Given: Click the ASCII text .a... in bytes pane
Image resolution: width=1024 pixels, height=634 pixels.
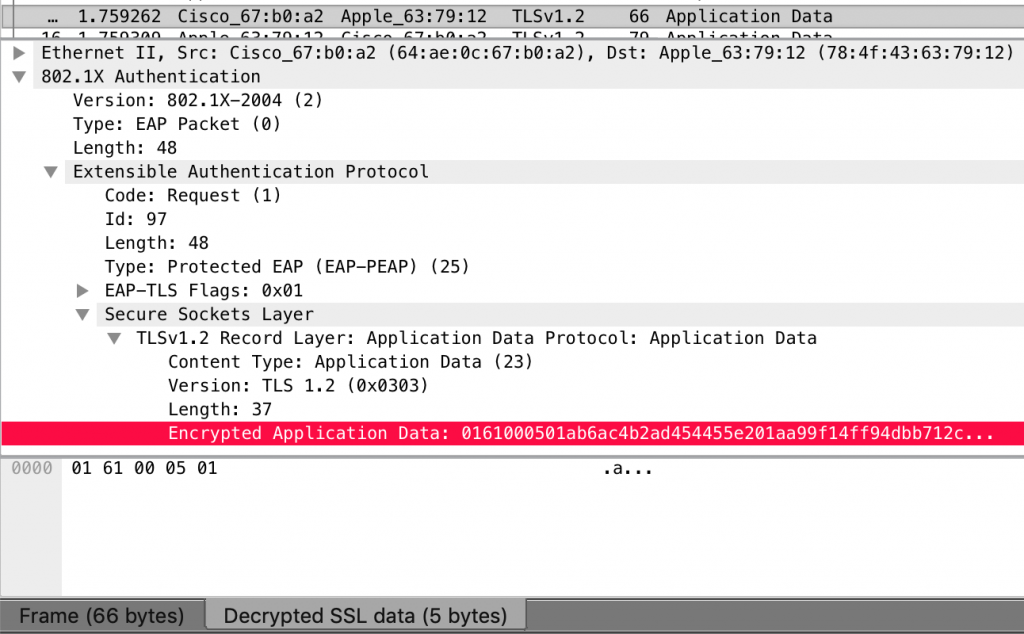Looking at the screenshot, I should pos(627,469).
